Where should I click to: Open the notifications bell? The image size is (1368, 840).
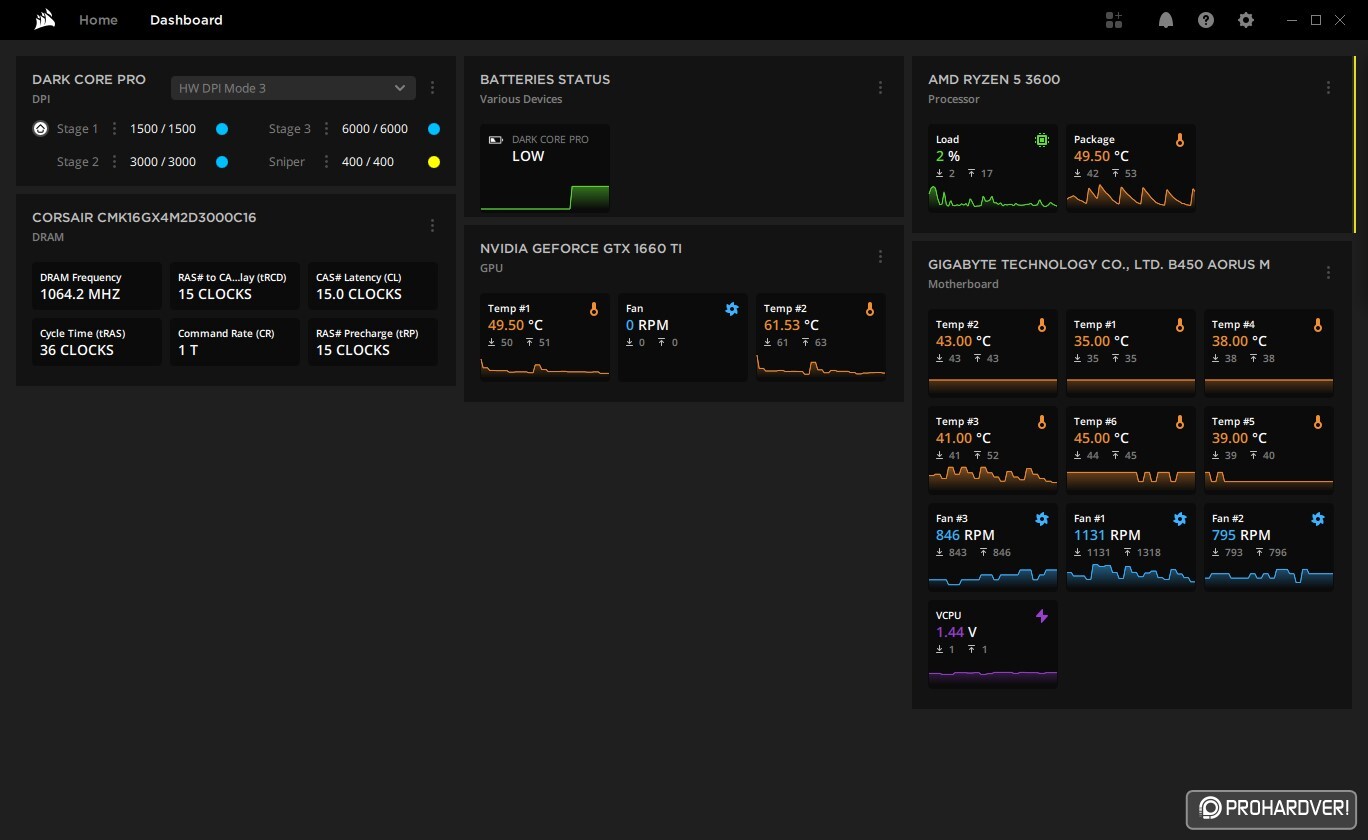(1165, 20)
